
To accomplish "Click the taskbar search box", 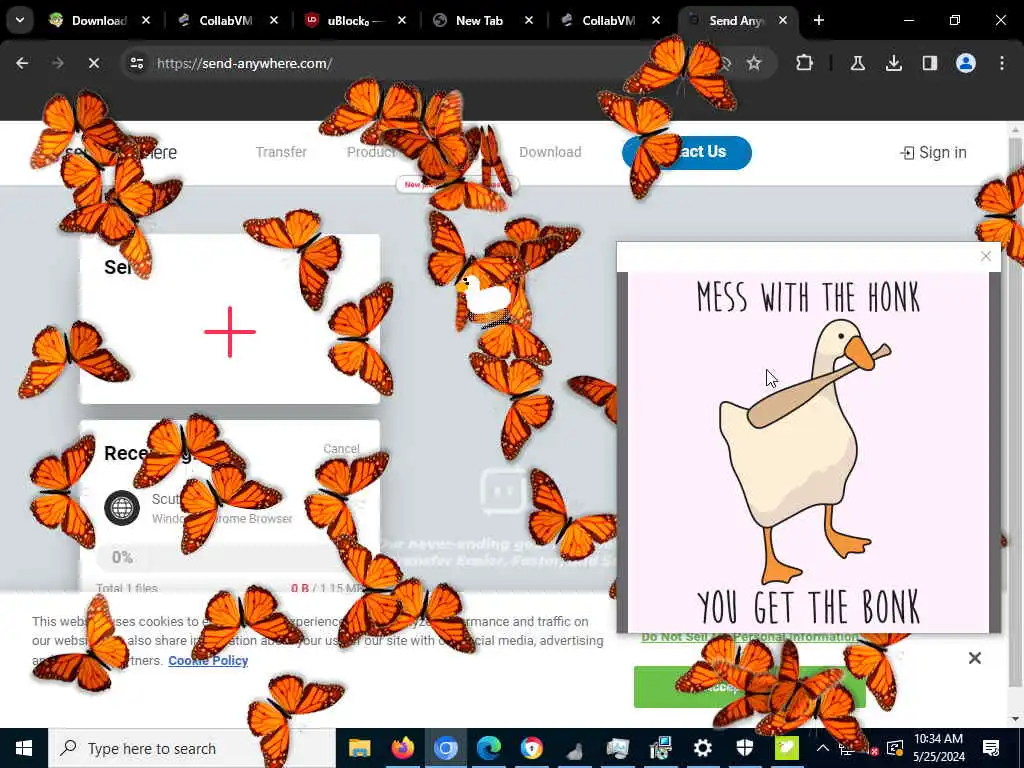I will point(192,748).
